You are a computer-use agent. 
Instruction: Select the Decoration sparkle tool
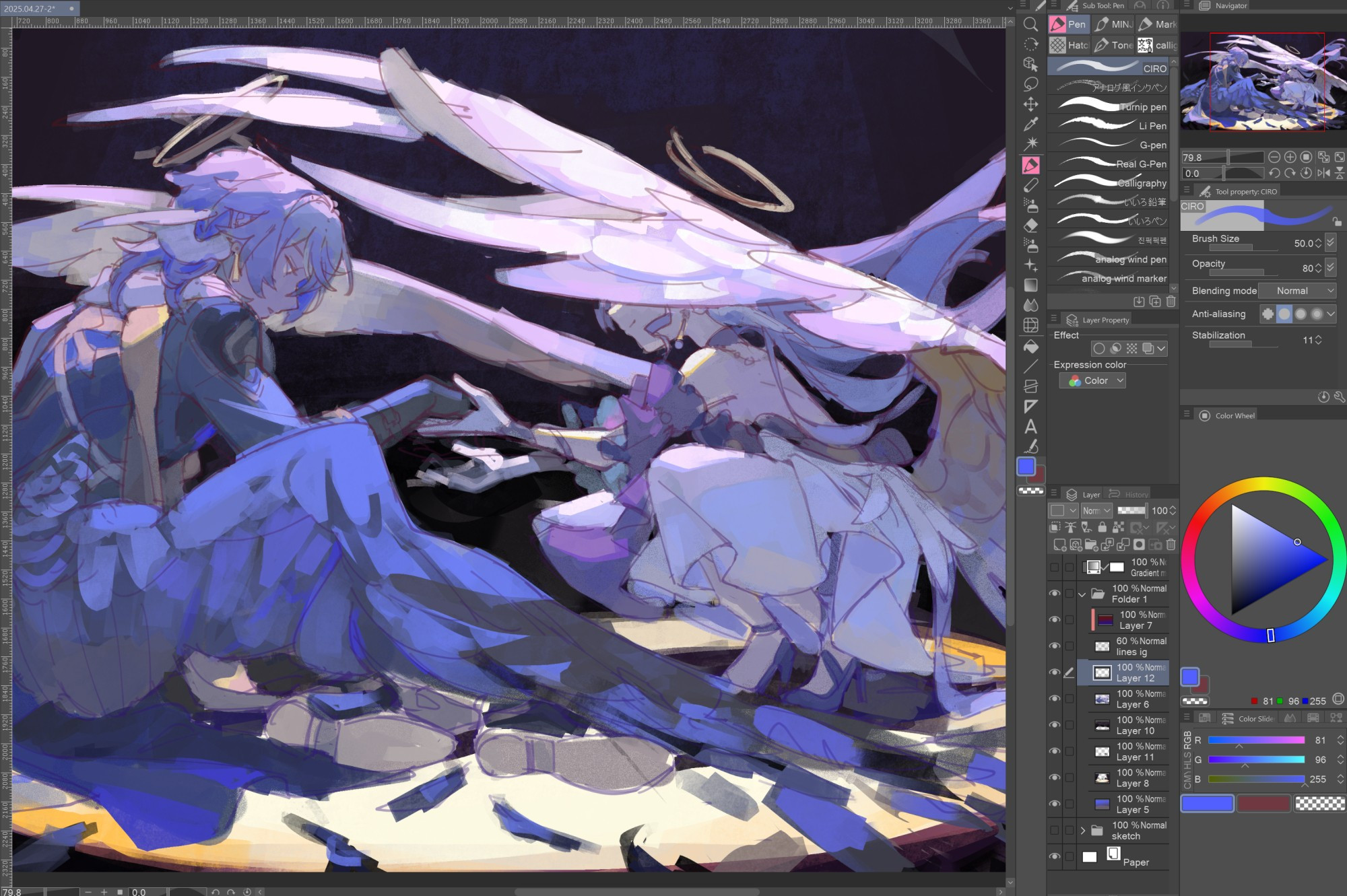(1030, 265)
